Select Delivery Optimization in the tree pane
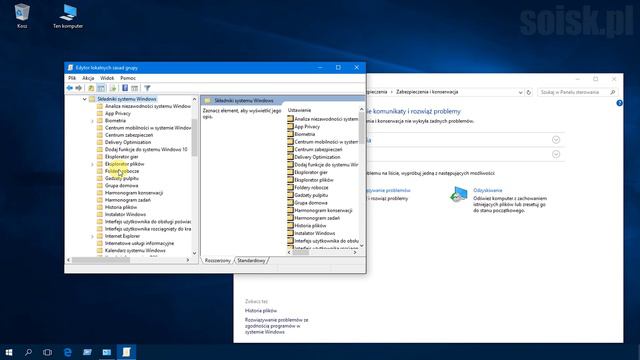 [x=128, y=142]
